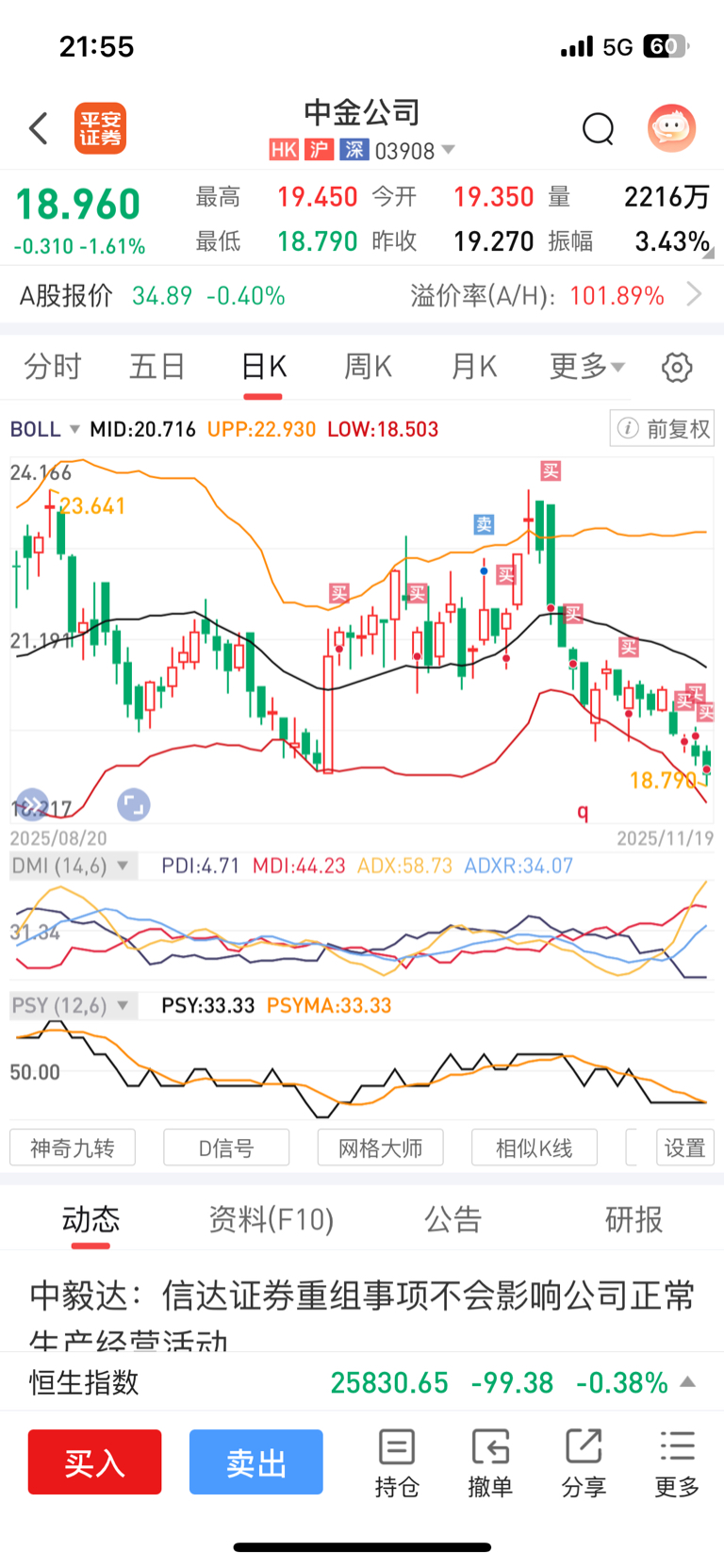Open the 研报 research tab

[x=633, y=1219]
